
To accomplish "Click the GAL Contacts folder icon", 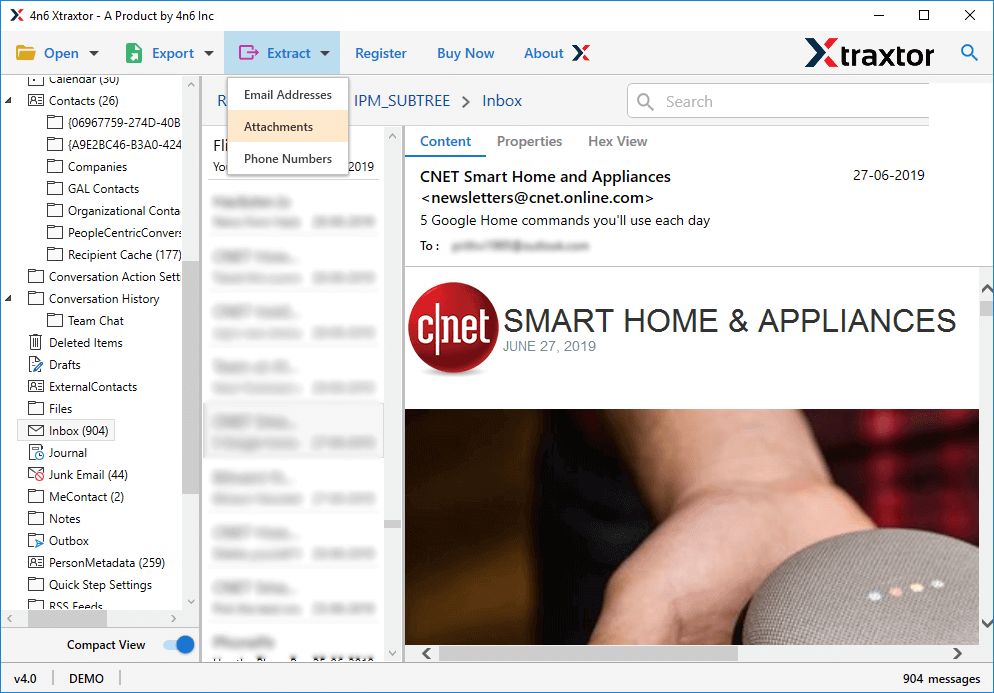I will tap(55, 188).
